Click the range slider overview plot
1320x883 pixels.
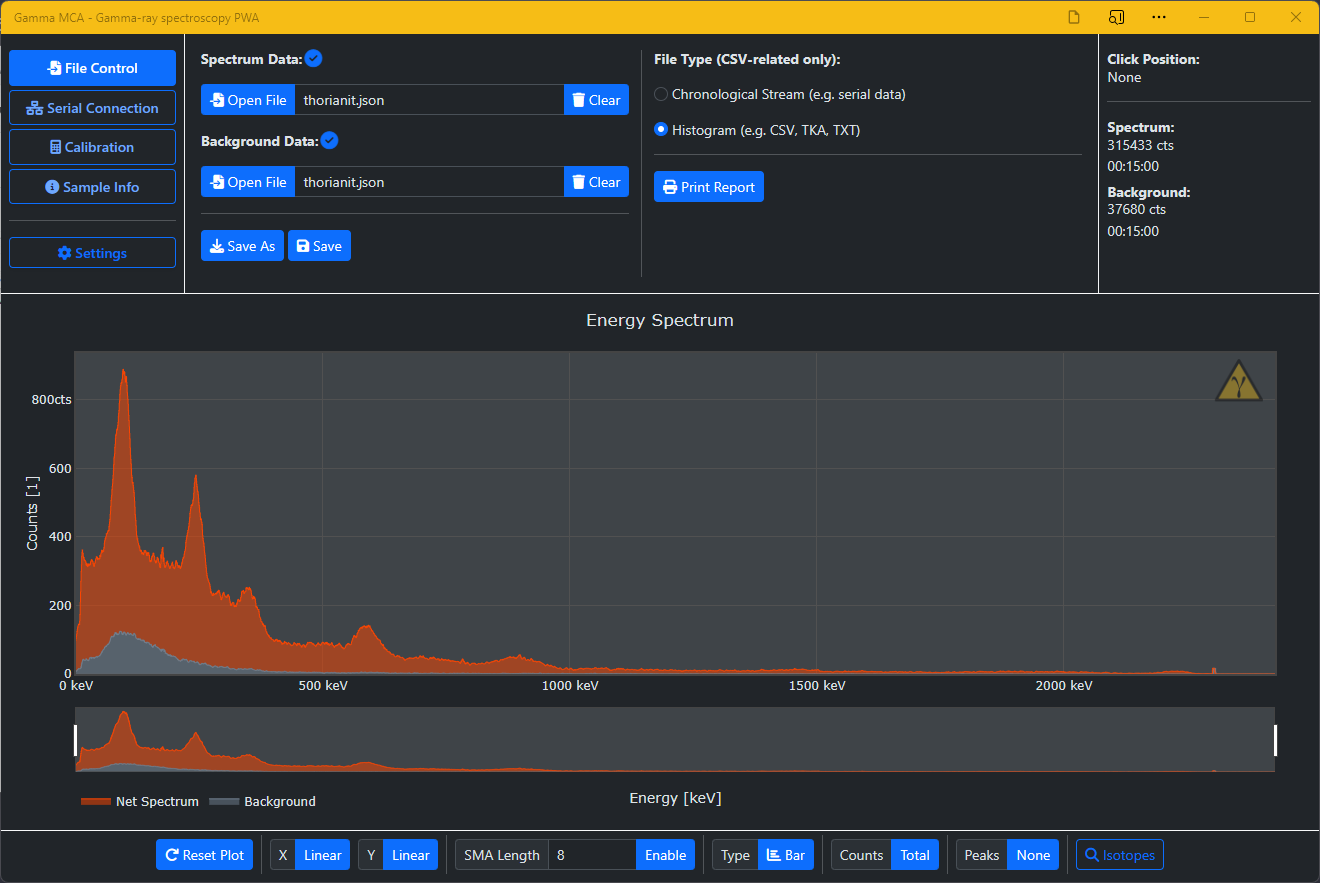[675, 739]
